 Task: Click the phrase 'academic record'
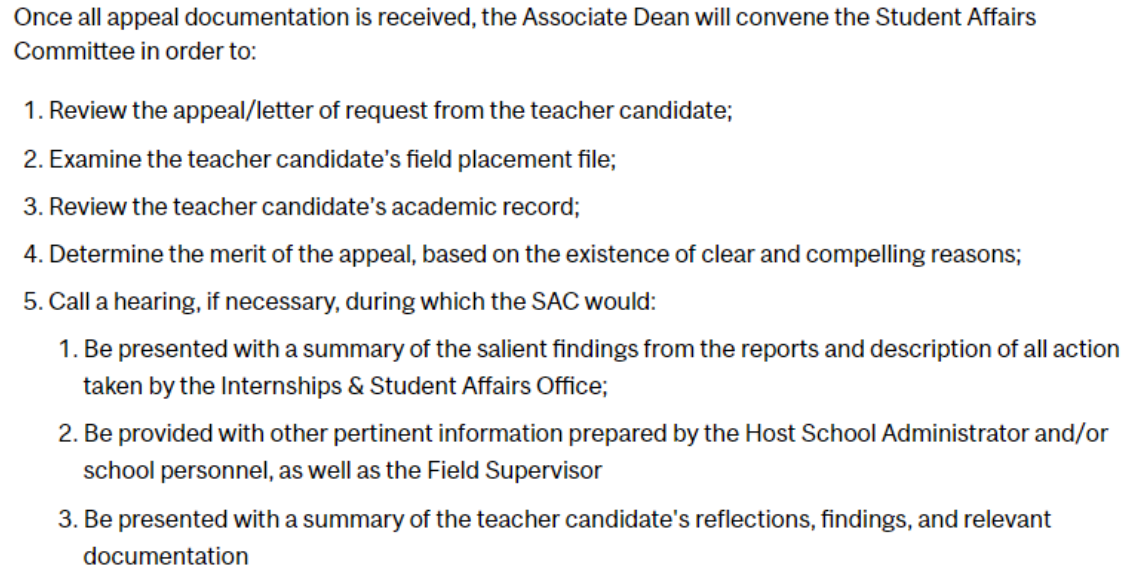[508, 206]
